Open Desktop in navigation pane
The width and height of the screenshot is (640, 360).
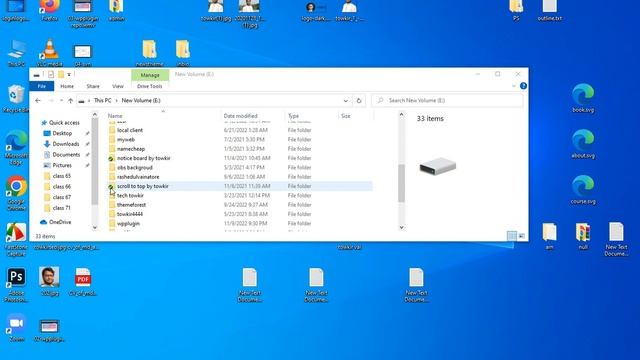tap(58, 133)
